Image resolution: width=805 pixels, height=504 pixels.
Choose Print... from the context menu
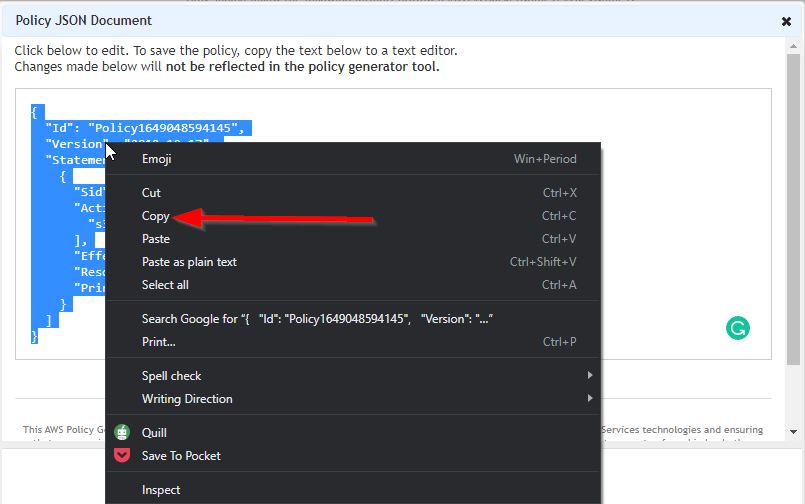[x=353, y=342]
